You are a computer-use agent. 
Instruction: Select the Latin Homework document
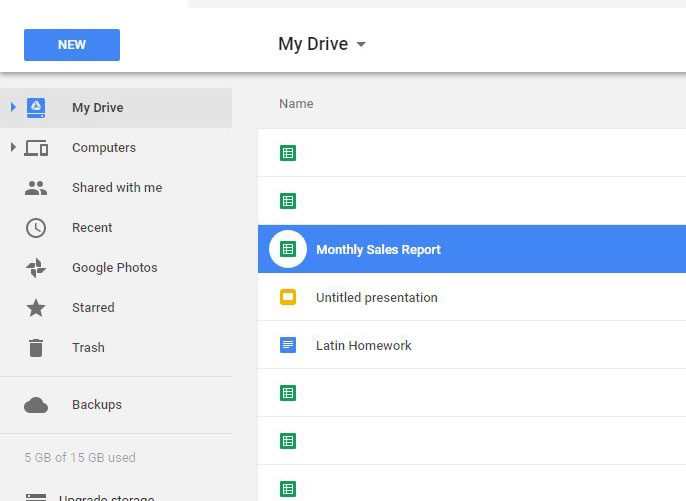click(363, 345)
